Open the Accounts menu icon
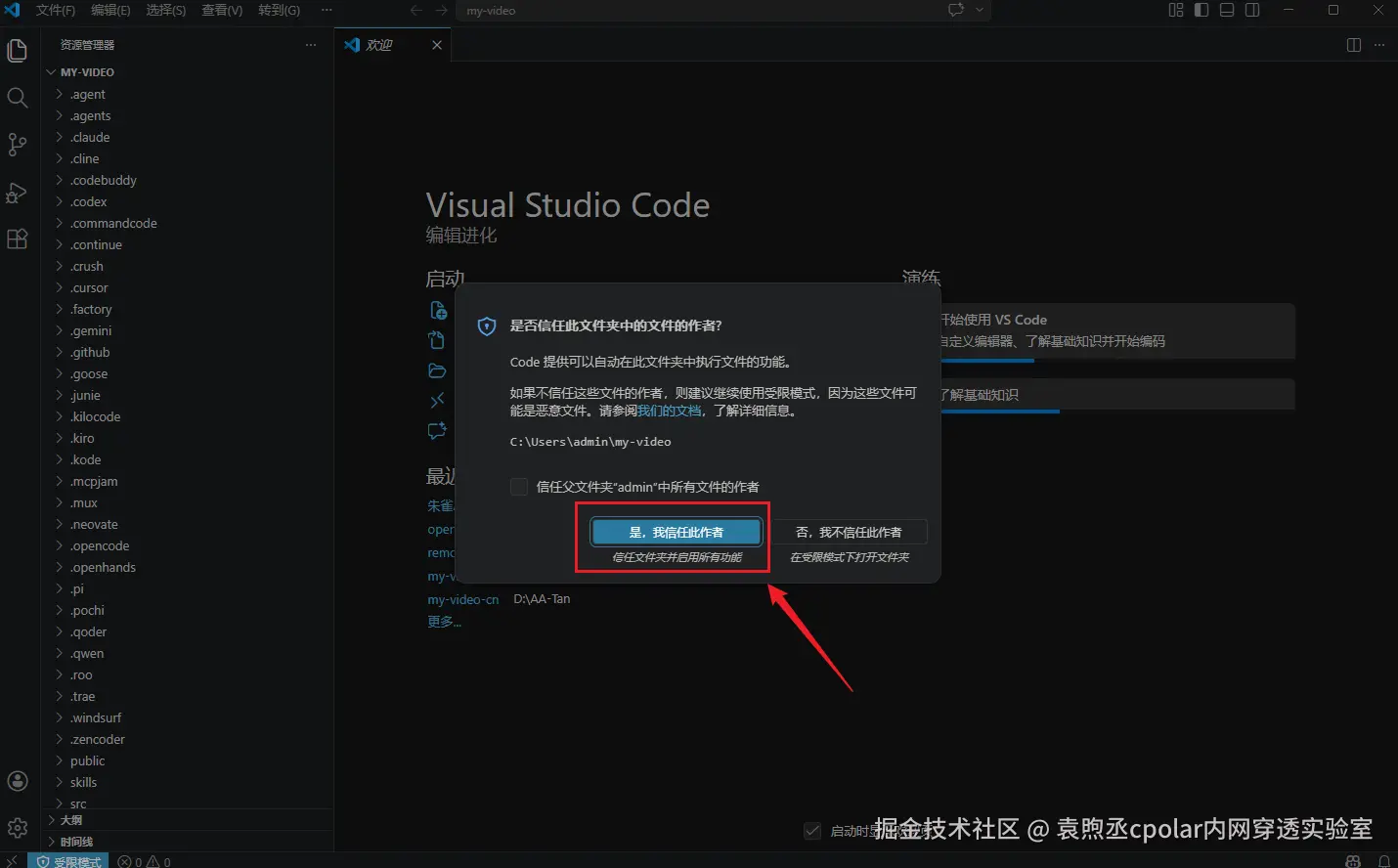This screenshot has height=868, width=1398. 18,781
